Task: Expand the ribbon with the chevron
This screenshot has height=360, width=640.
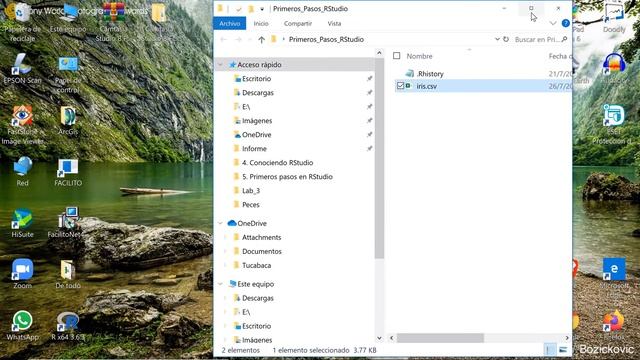Action: 553,23
